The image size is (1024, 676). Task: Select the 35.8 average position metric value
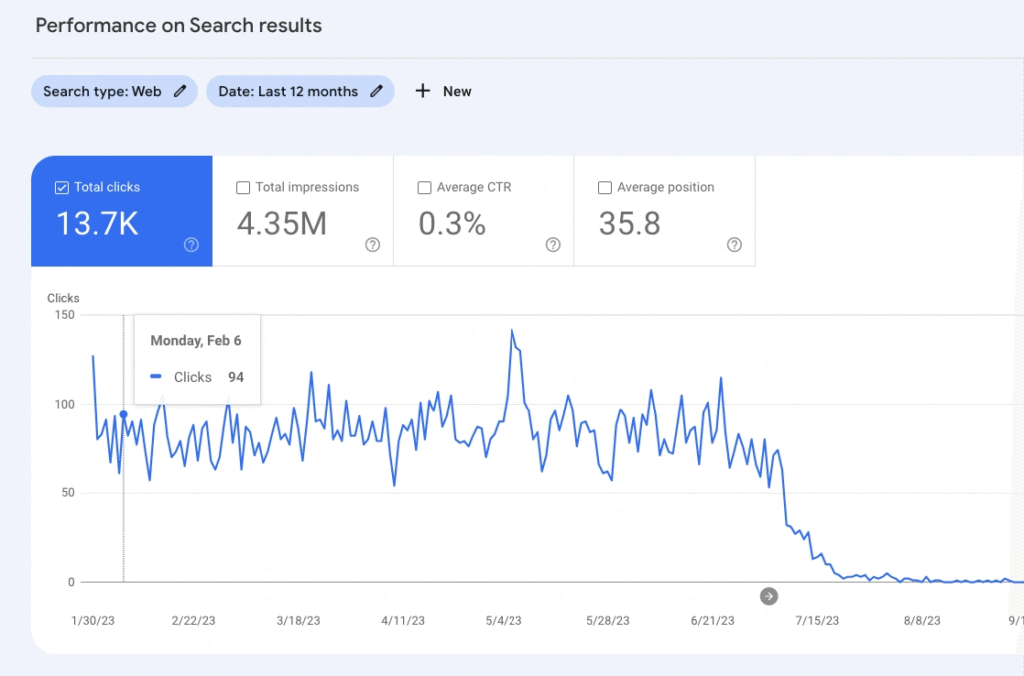tap(629, 224)
